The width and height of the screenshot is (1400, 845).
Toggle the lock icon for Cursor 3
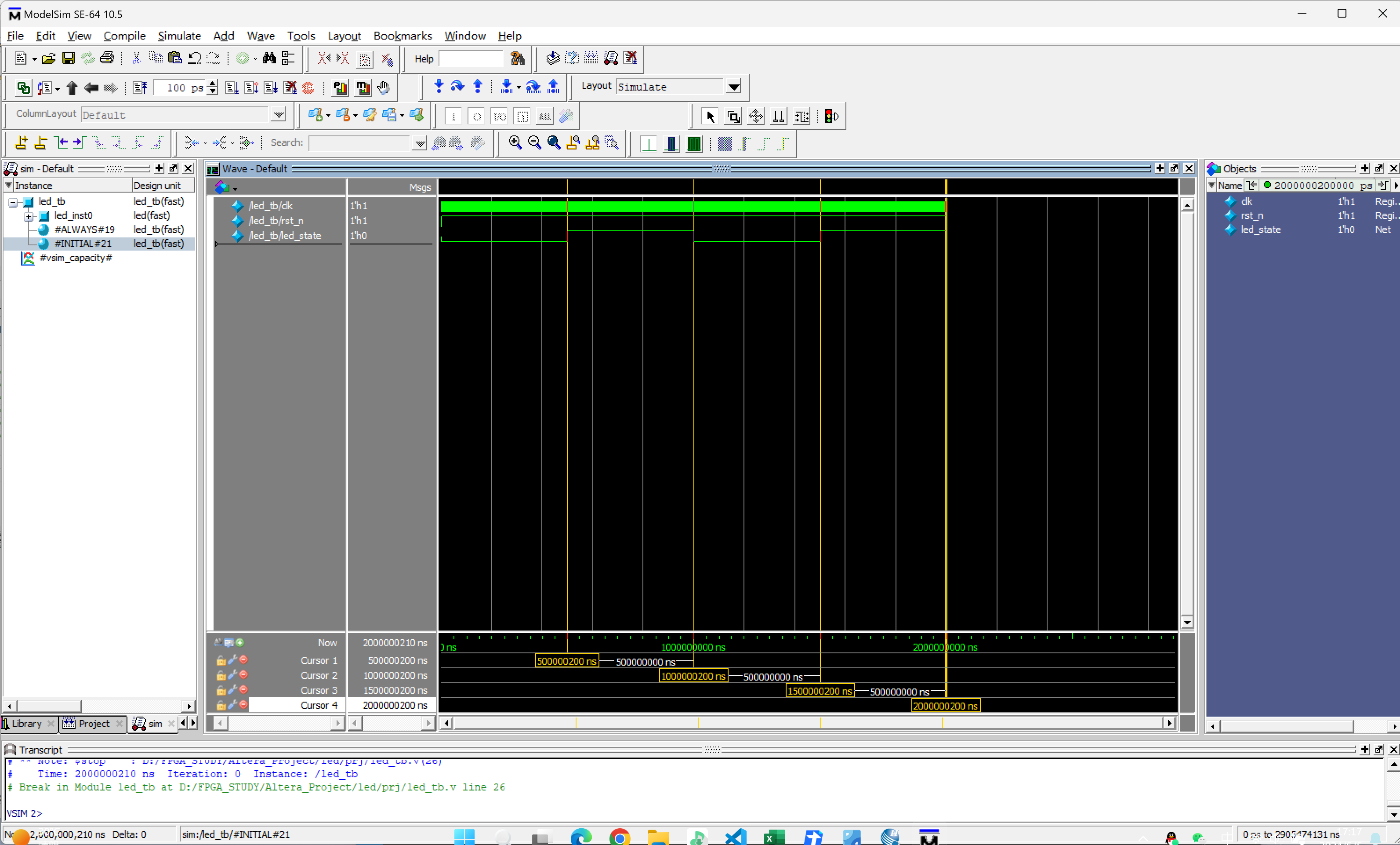tap(221, 690)
